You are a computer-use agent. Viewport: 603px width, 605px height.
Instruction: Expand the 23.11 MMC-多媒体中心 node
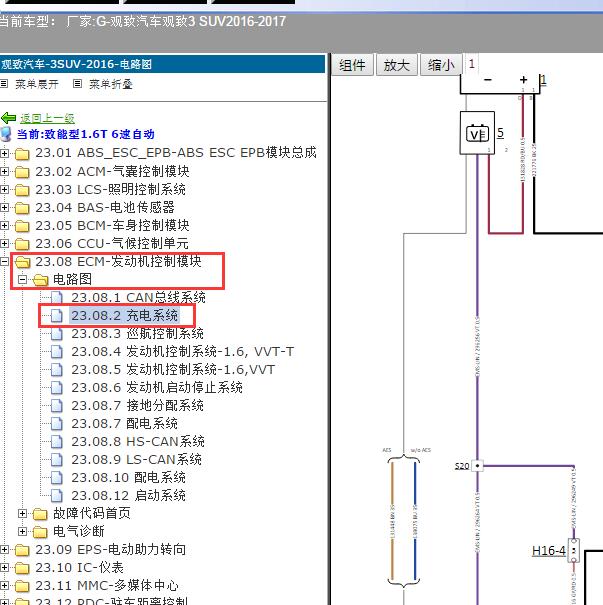pos(4,586)
